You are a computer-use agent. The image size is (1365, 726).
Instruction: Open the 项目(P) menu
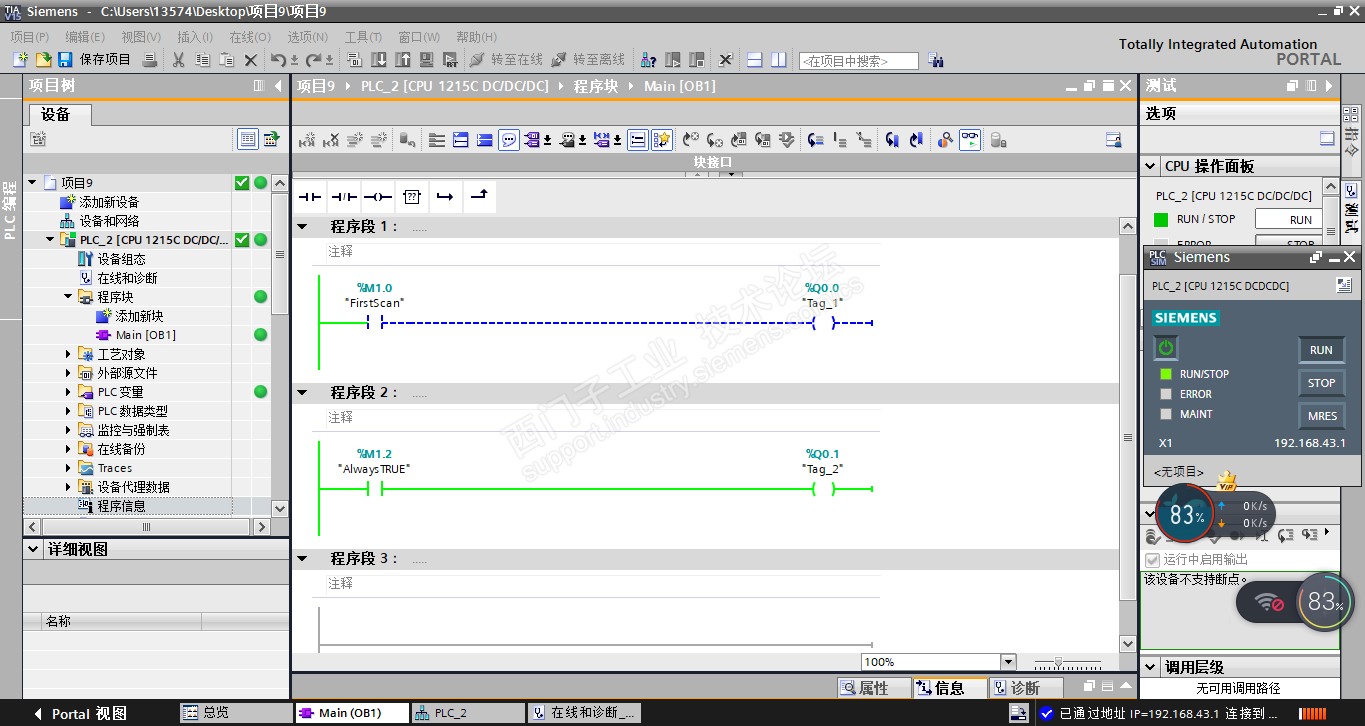tap(28, 37)
